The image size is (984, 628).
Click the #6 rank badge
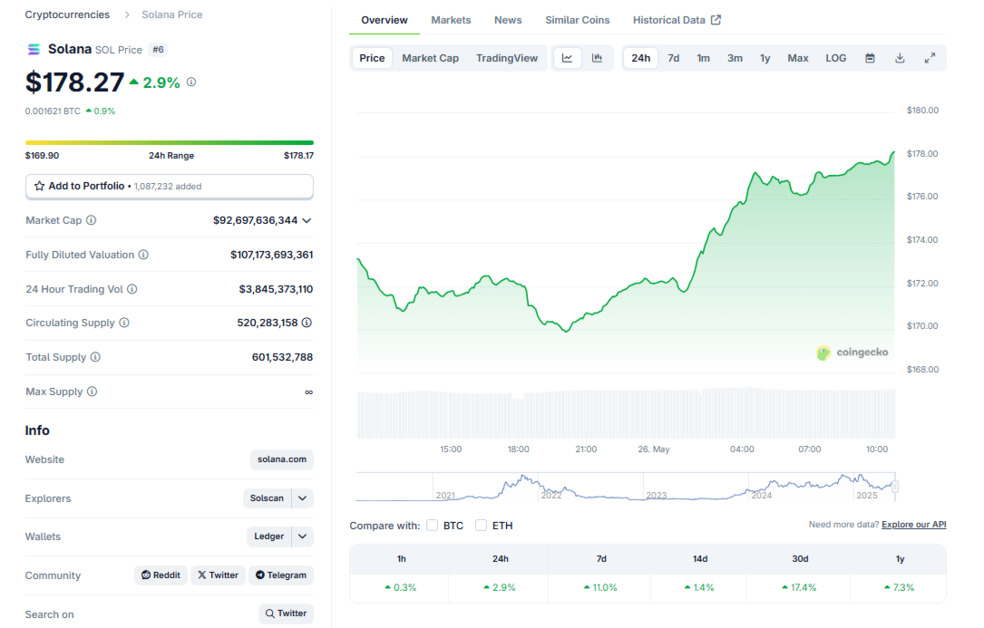pyautogui.click(x=158, y=50)
